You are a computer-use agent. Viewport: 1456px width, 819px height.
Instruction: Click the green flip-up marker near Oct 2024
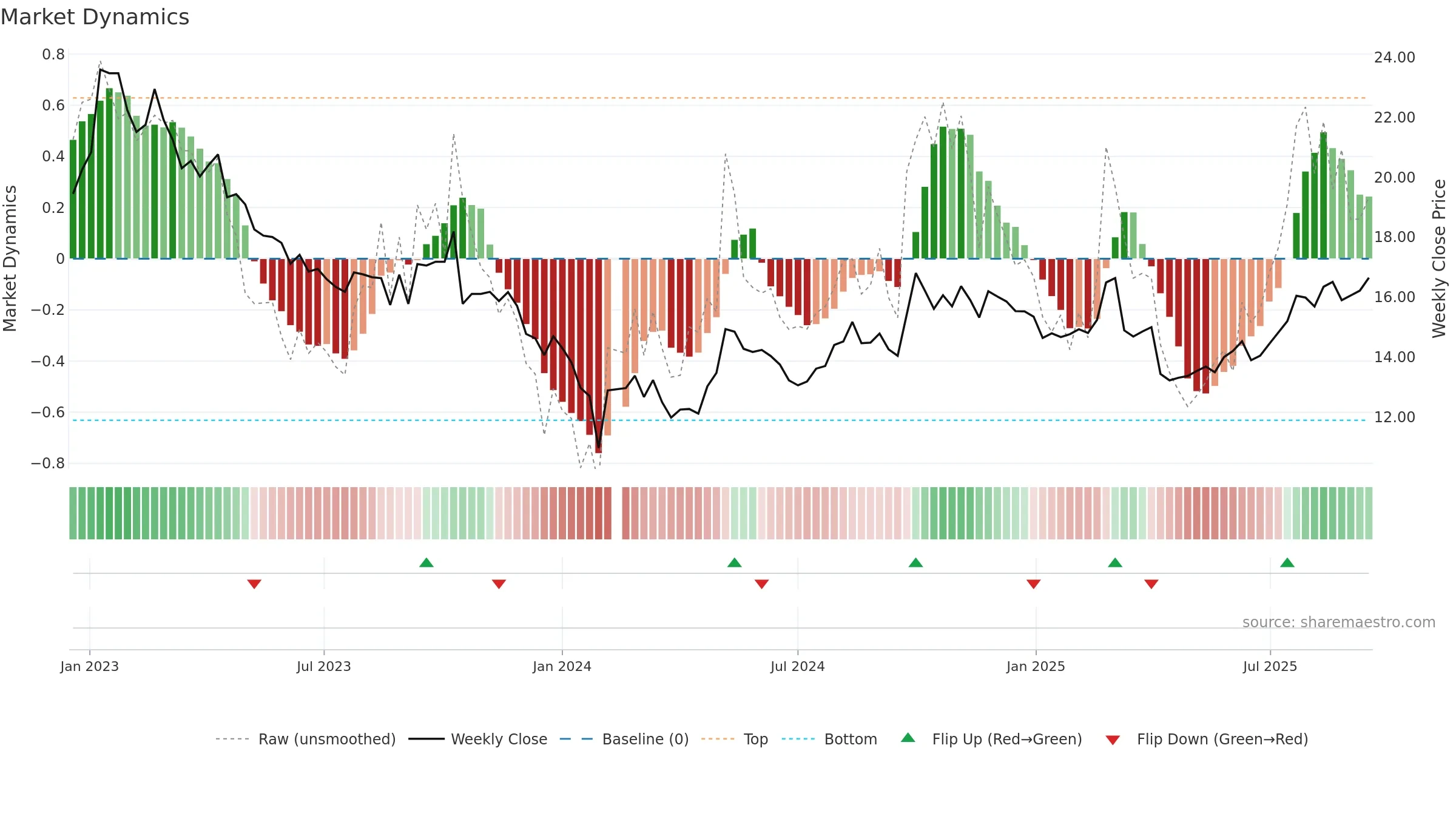[916, 562]
